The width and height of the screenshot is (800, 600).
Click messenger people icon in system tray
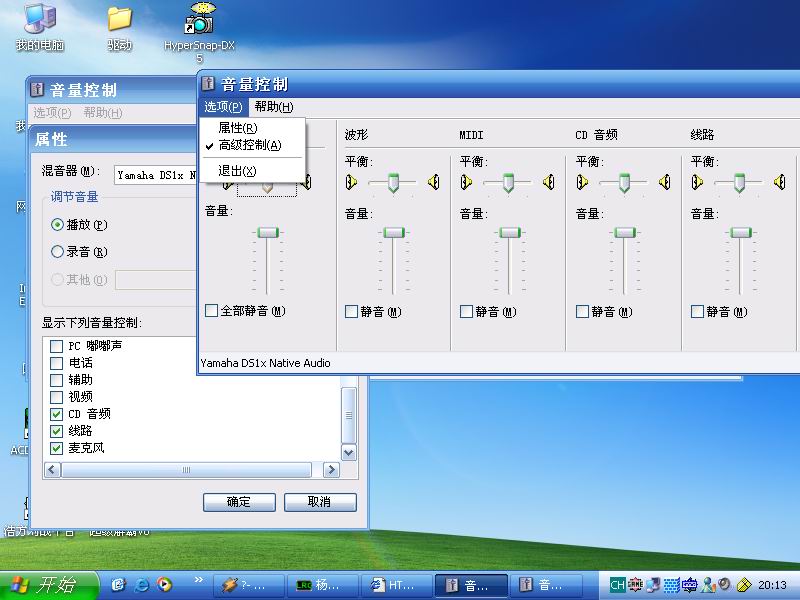[708, 585]
